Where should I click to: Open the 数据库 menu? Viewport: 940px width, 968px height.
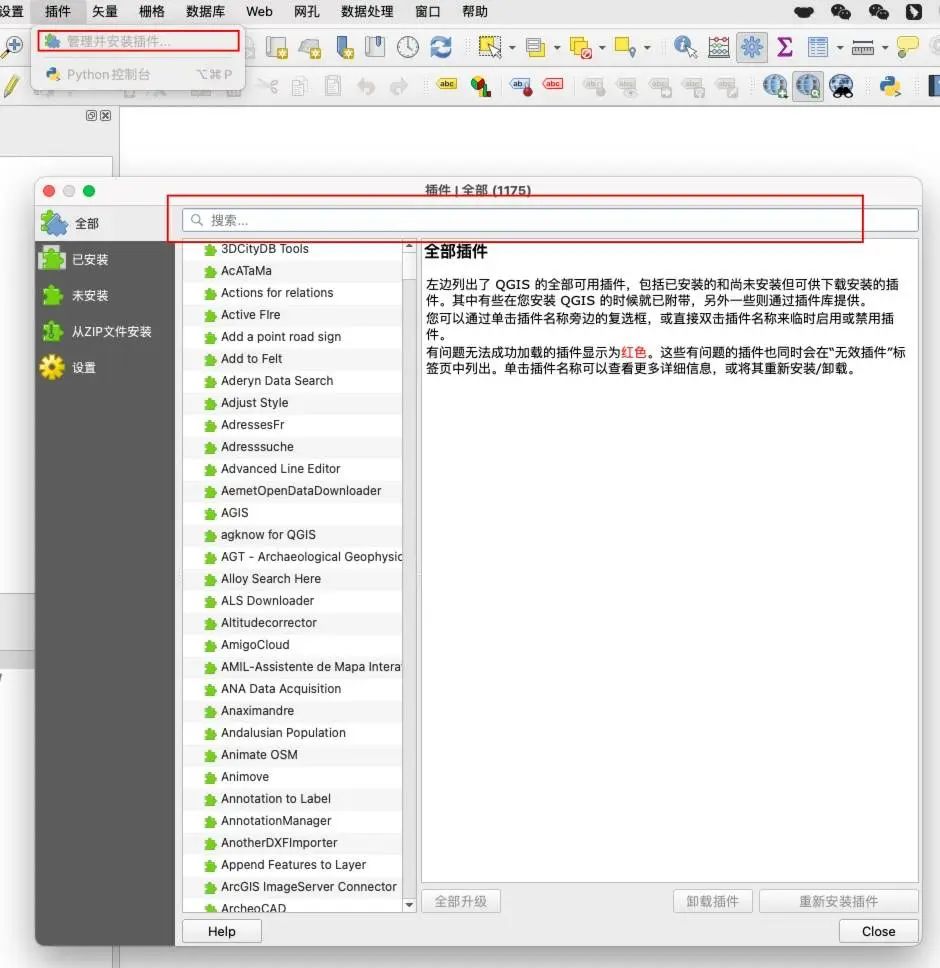[x=206, y=11]
